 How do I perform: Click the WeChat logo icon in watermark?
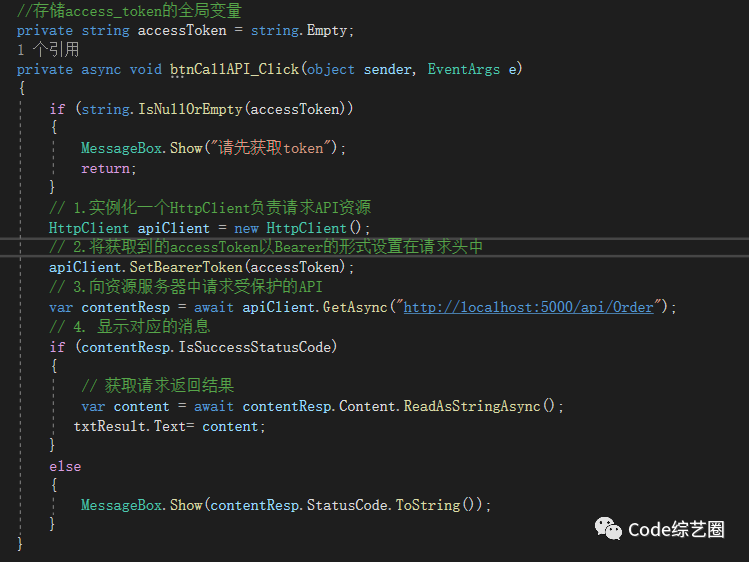608,529
